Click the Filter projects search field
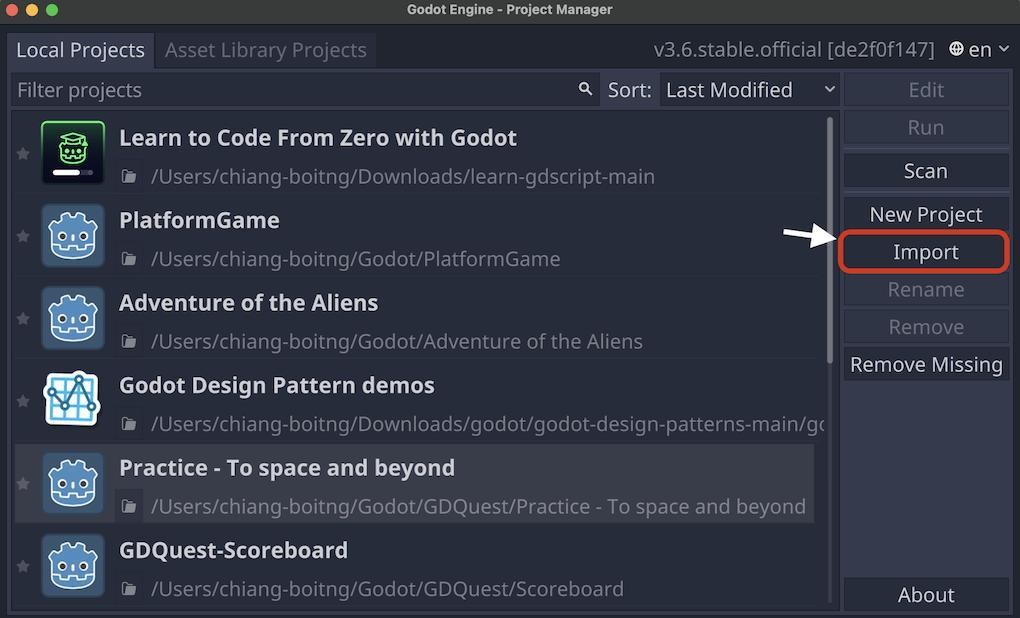1020x618 pixels. pyautogui.click(x=304, y=90)
